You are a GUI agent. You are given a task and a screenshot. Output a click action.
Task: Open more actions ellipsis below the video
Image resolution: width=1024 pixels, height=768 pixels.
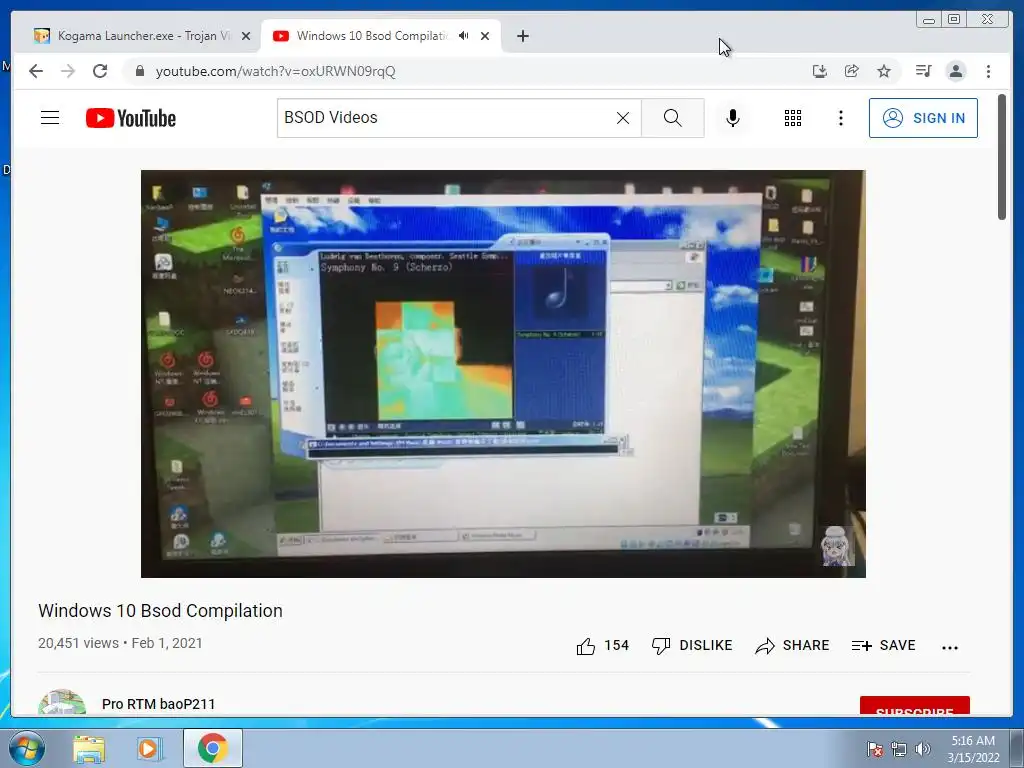point(950,647)
